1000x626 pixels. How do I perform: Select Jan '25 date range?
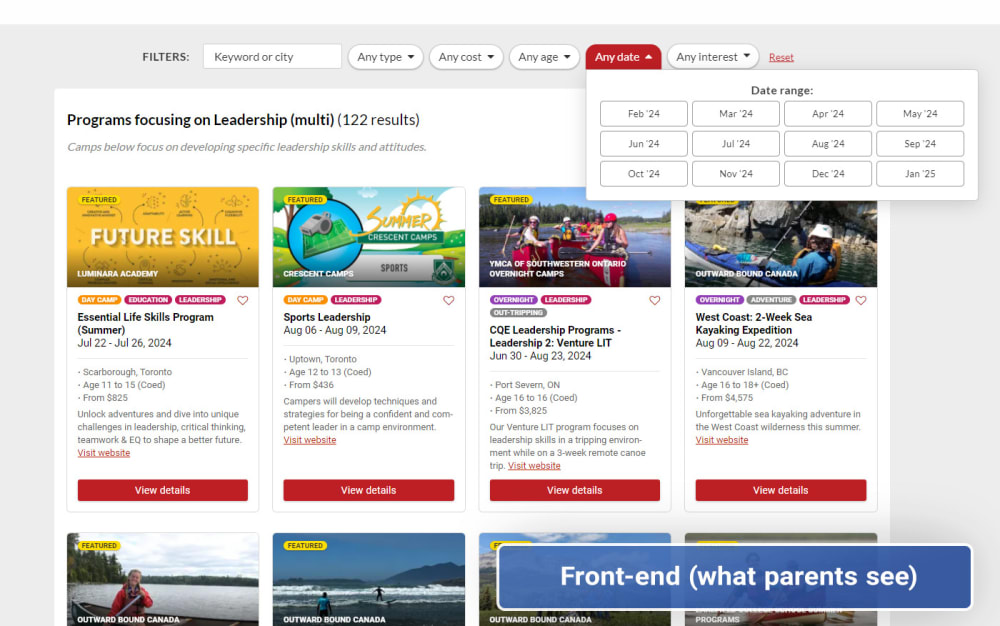[920, 173]
